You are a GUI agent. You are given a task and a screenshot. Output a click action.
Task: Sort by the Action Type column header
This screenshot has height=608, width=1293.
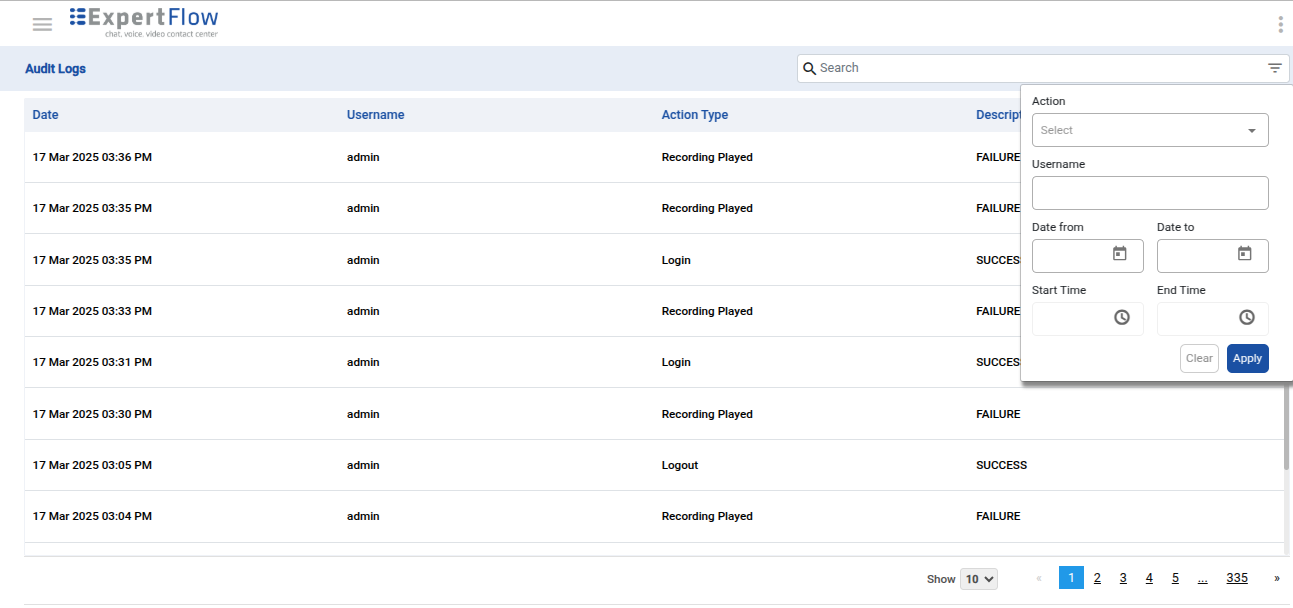[694, 115]
